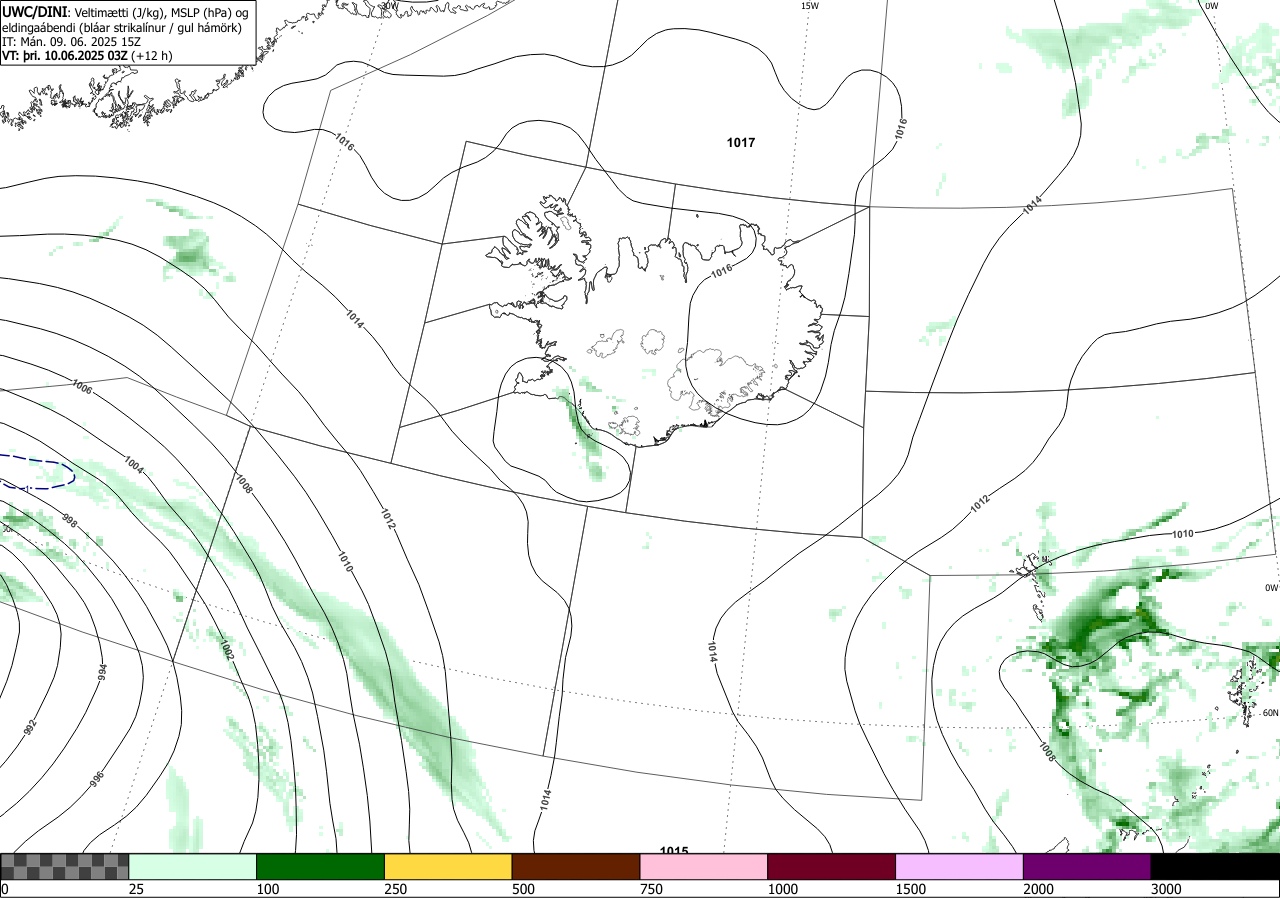Click the legend value 250
The width and height of the screenshot is (1280, 898).
[395, 889]
